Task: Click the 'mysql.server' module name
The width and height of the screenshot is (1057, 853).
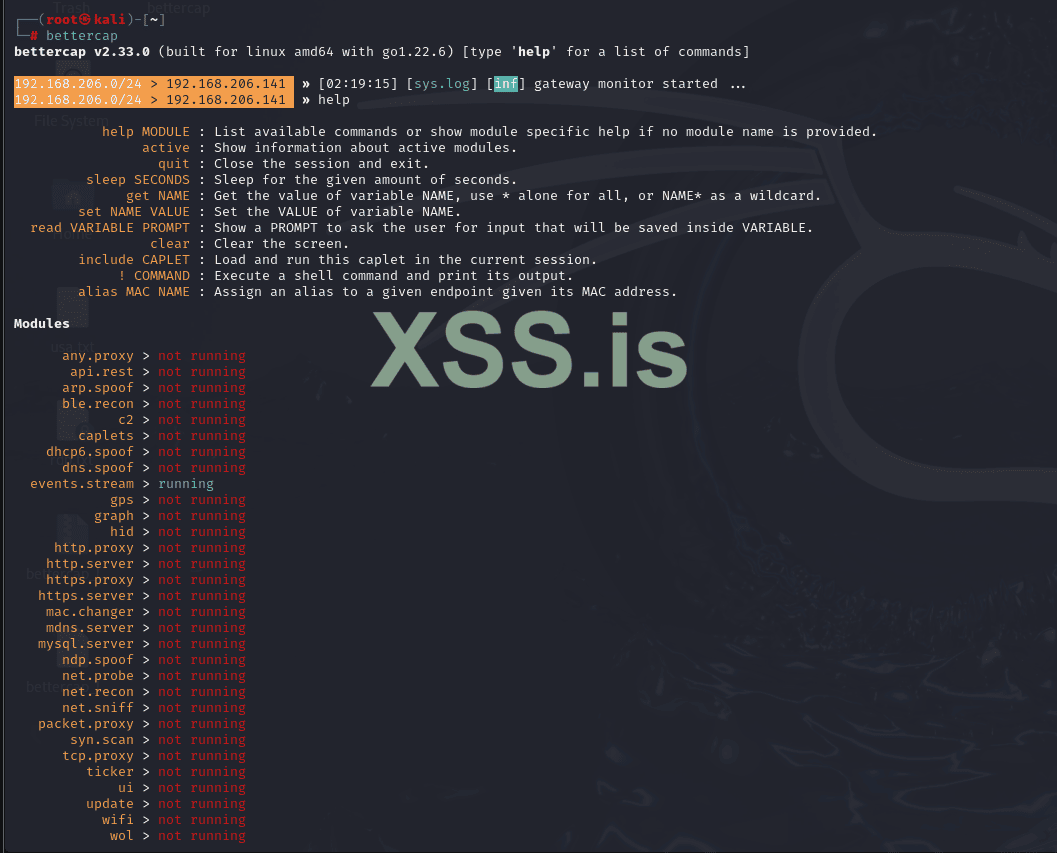Action: (x=86, y=644)
